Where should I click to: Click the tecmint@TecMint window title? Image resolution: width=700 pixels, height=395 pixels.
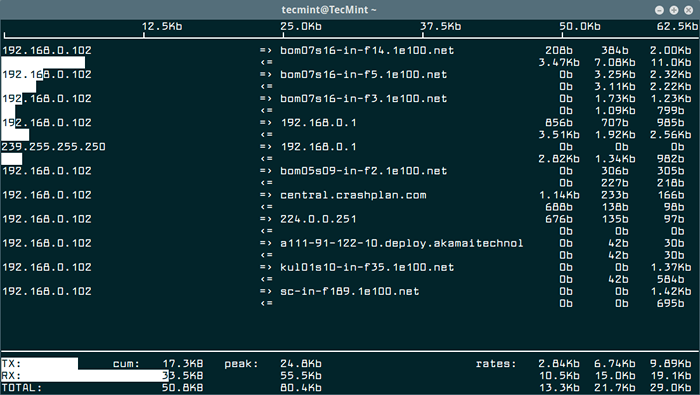(329, 9)
